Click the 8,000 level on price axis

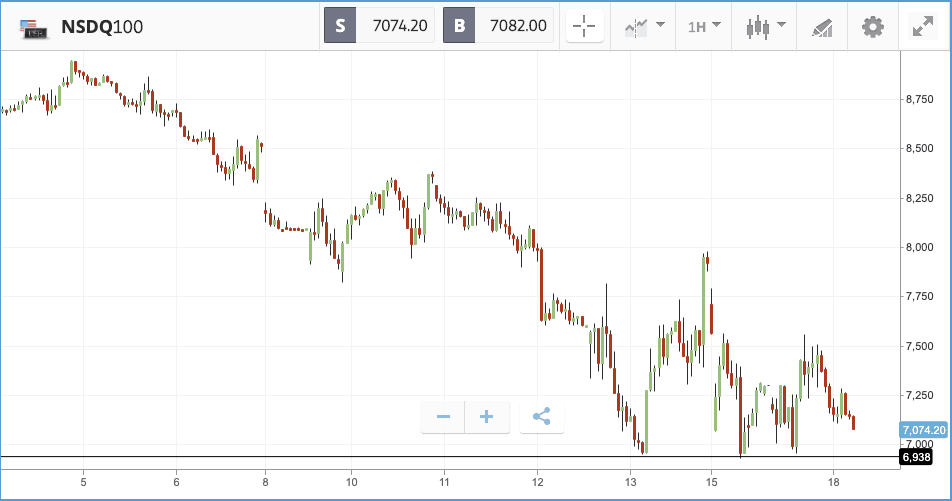[919, 247]
